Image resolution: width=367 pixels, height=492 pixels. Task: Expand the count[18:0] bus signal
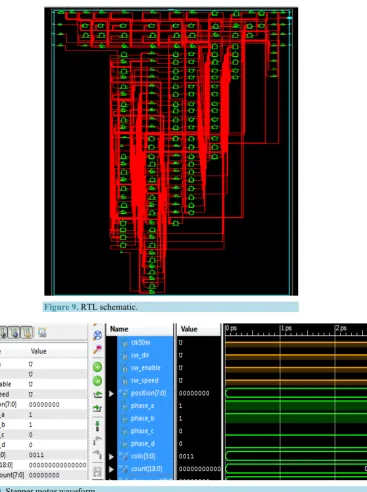[111, 469]
